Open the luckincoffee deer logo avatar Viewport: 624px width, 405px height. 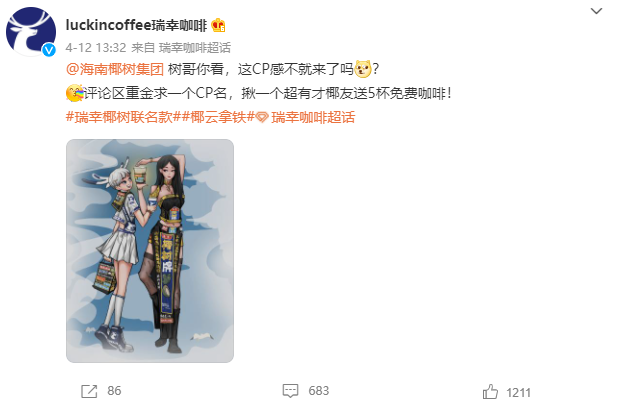coord(31,31)
